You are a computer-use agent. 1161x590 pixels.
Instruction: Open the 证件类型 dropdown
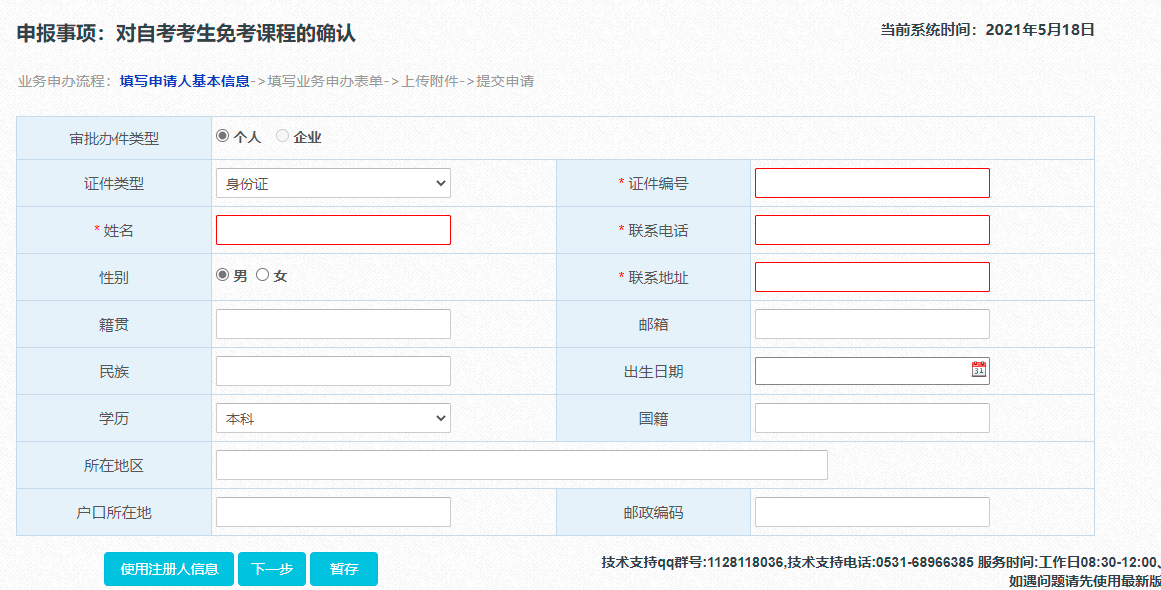(x=333, y=183)
